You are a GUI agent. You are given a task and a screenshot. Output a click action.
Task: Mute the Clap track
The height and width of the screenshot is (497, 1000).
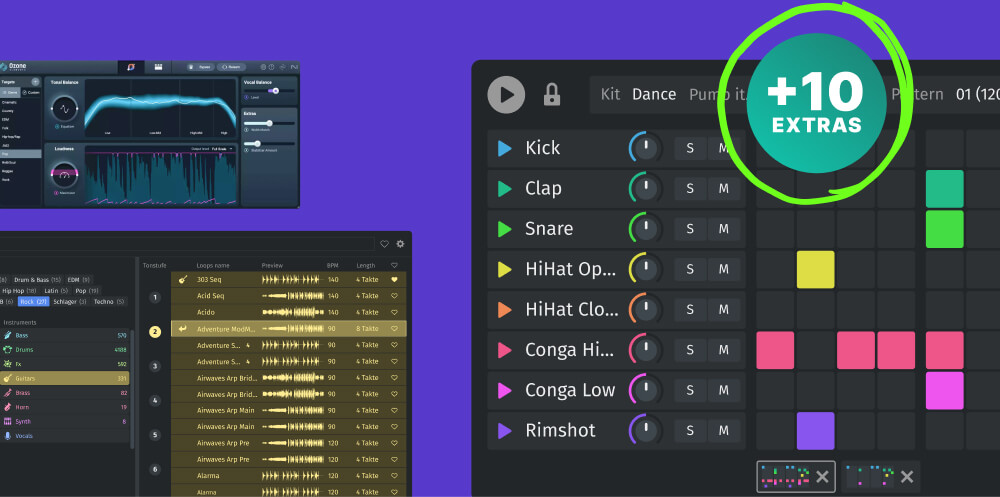(x=724, y=189)
